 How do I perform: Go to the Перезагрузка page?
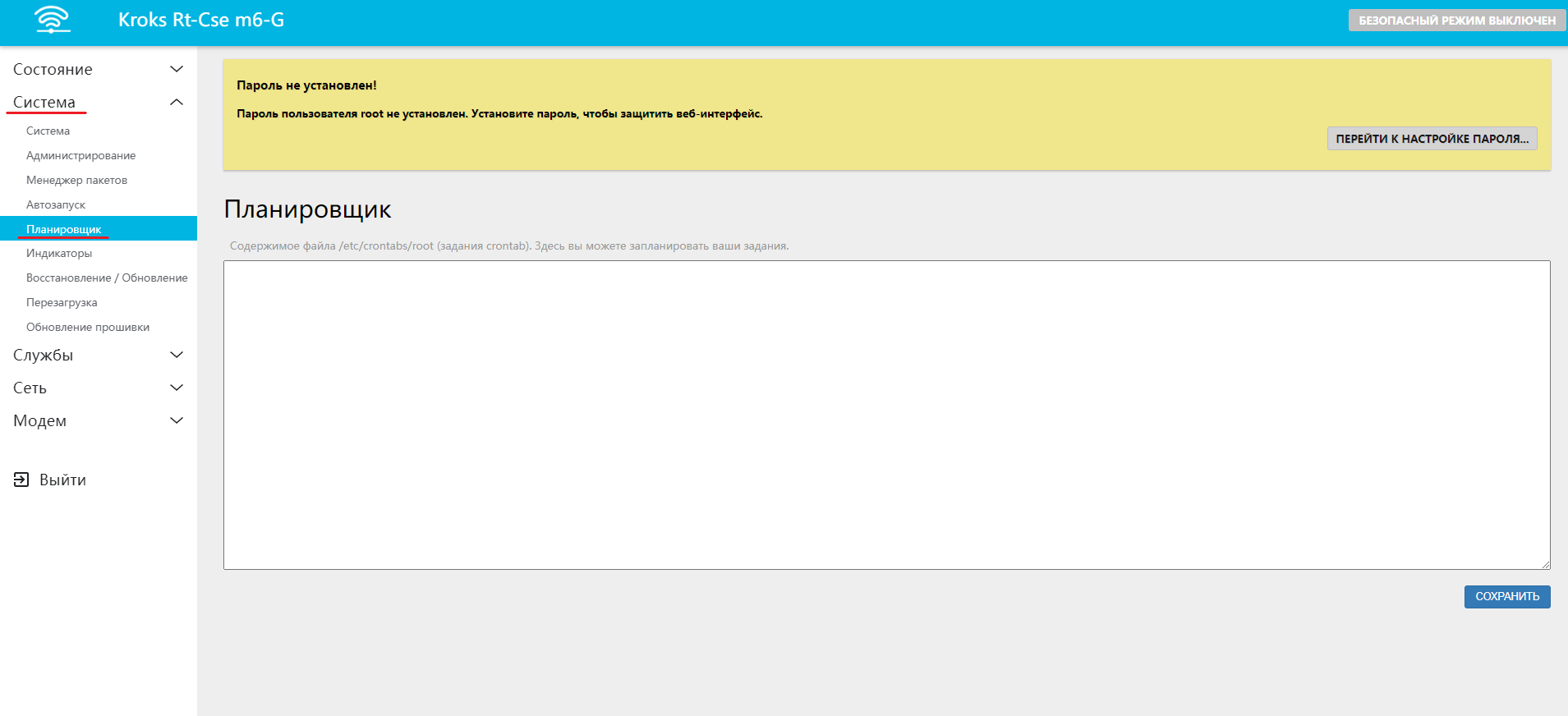click(x=62, y=302)
